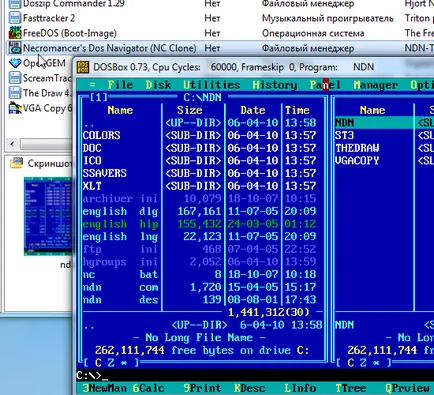The image size is (434, 395).
Task: Open the Panel menu
Action: [x=325, y=85]
